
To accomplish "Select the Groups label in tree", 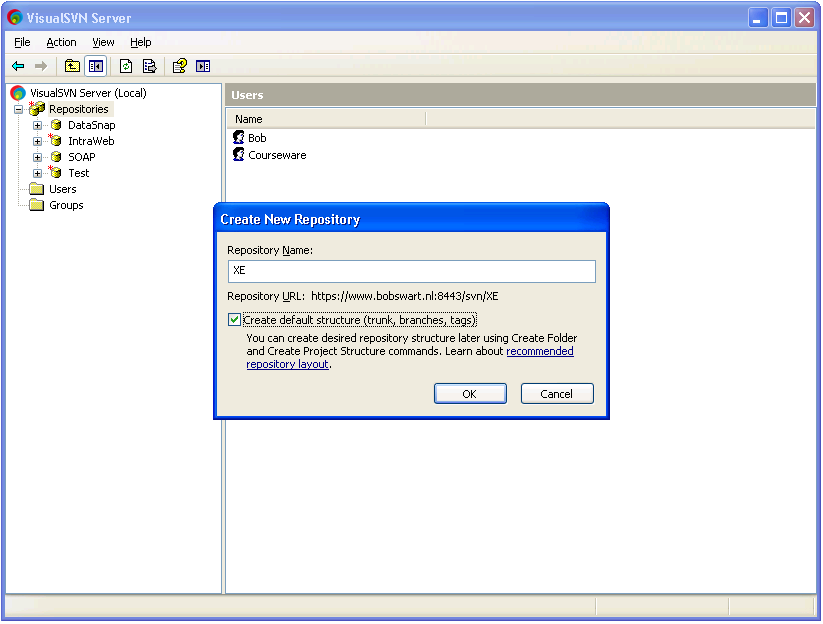I will coord(66,205).
